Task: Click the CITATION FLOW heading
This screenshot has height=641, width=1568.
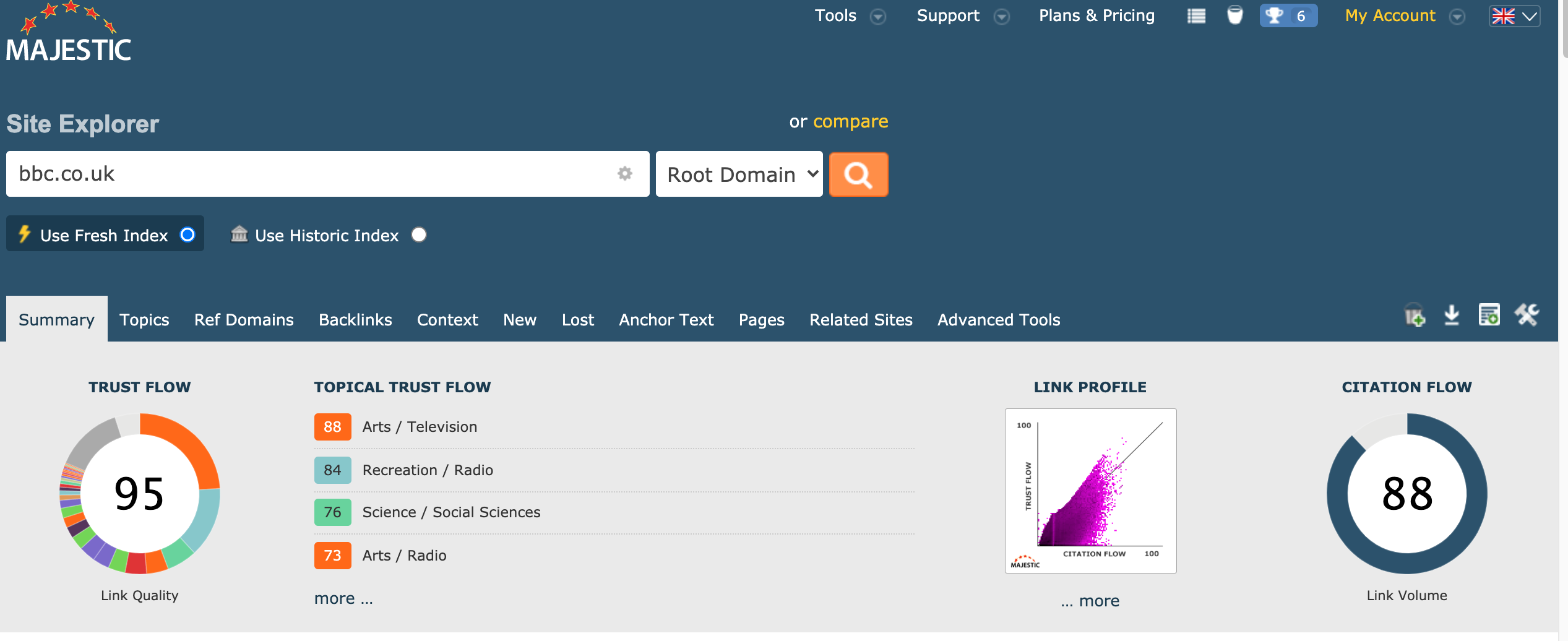Action: coord(1406,387)
